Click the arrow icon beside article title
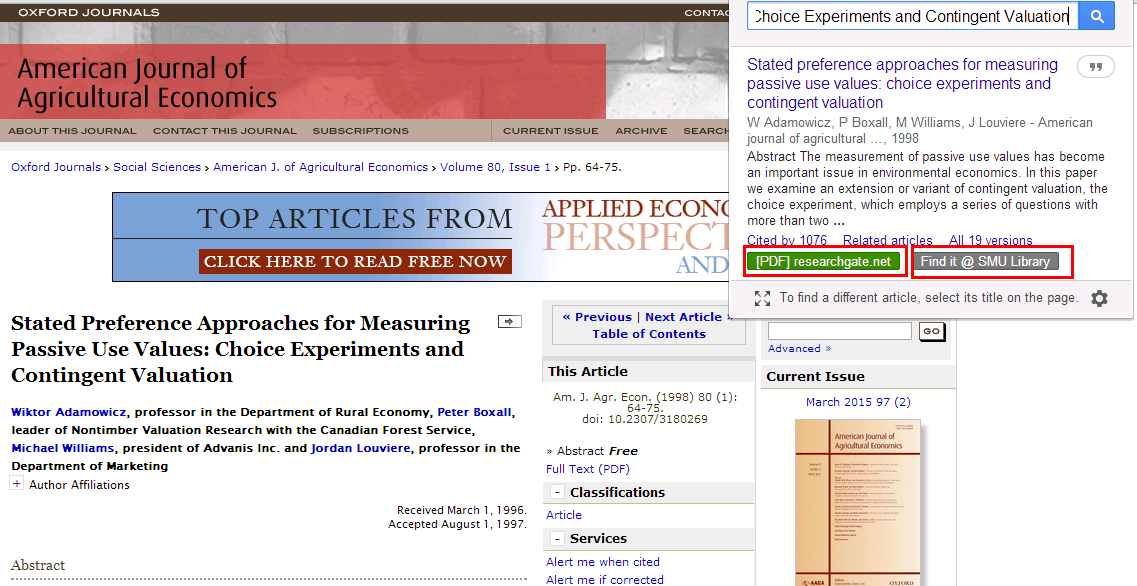1137x586 pixels. [x=509, y=321]
